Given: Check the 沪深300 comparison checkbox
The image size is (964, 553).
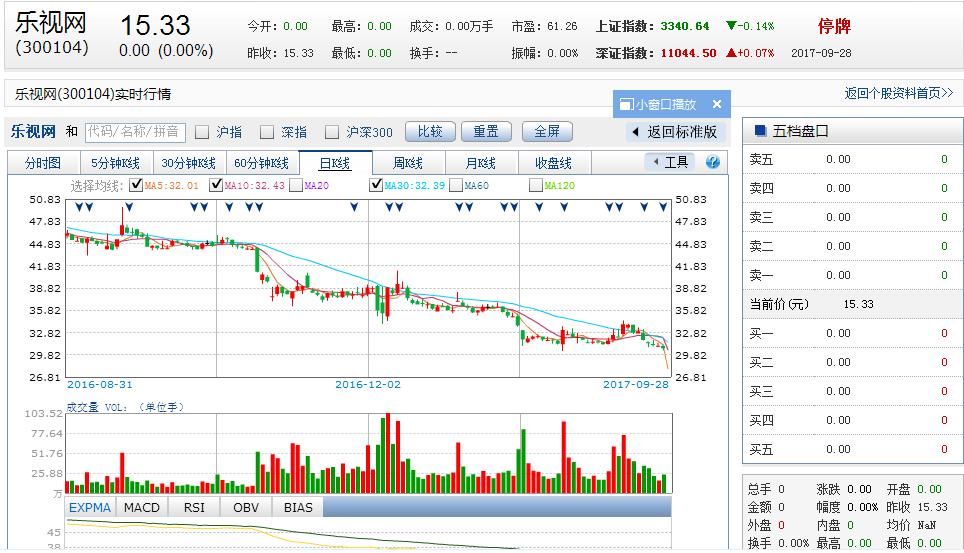Looking at the screenshot, I should (x=332, y=132).
